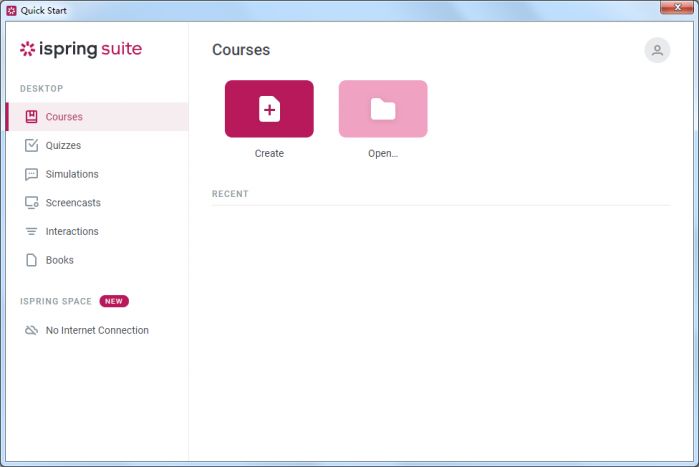699x467 pixels.
Task: Click the No Internet Connection text
Action: click(97, 330)
